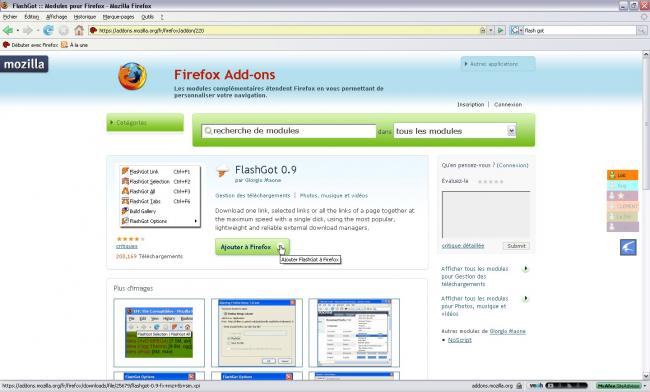
Task: Click the green Go arrow beside address bar
Action: [501, 30]
